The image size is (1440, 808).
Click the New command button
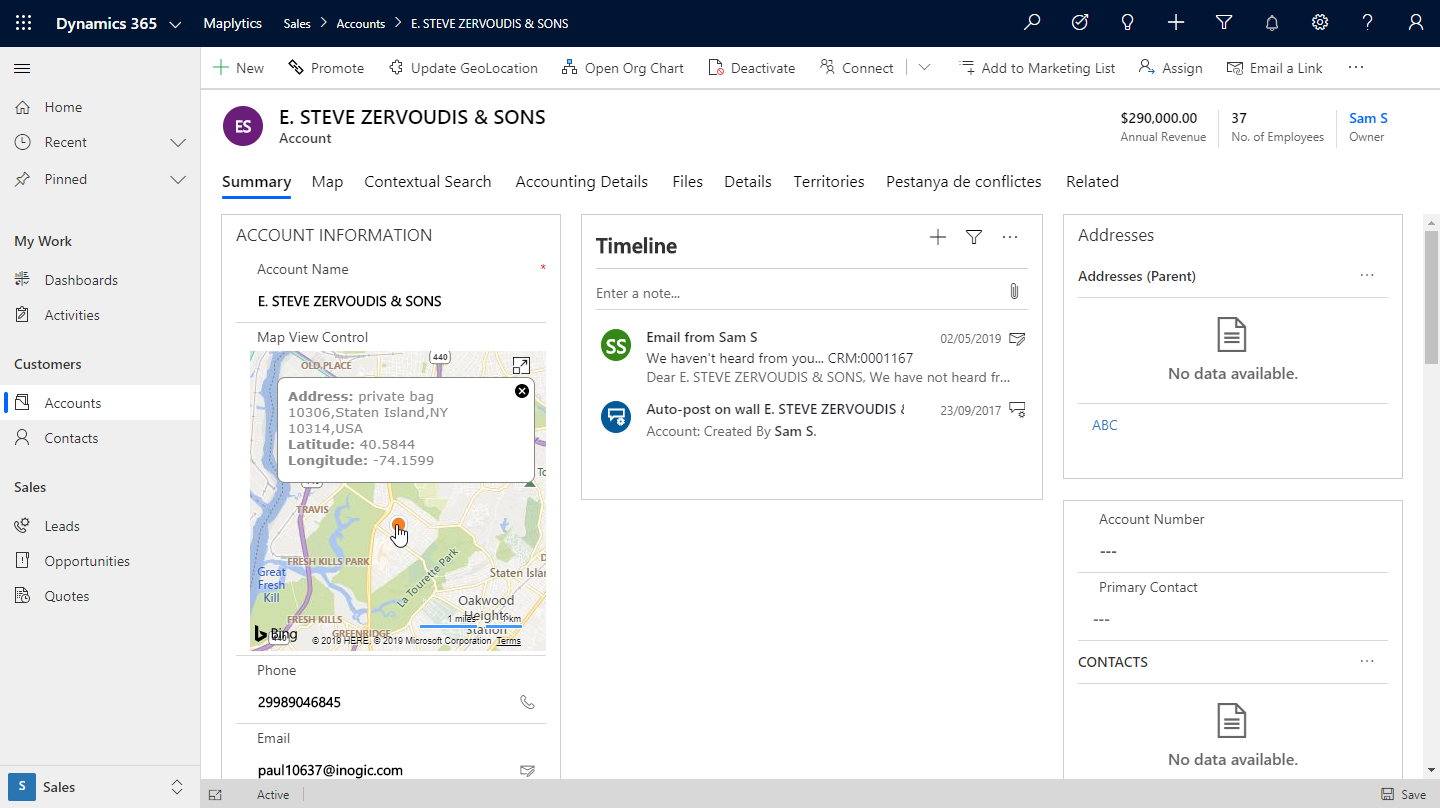coord(238,68)
